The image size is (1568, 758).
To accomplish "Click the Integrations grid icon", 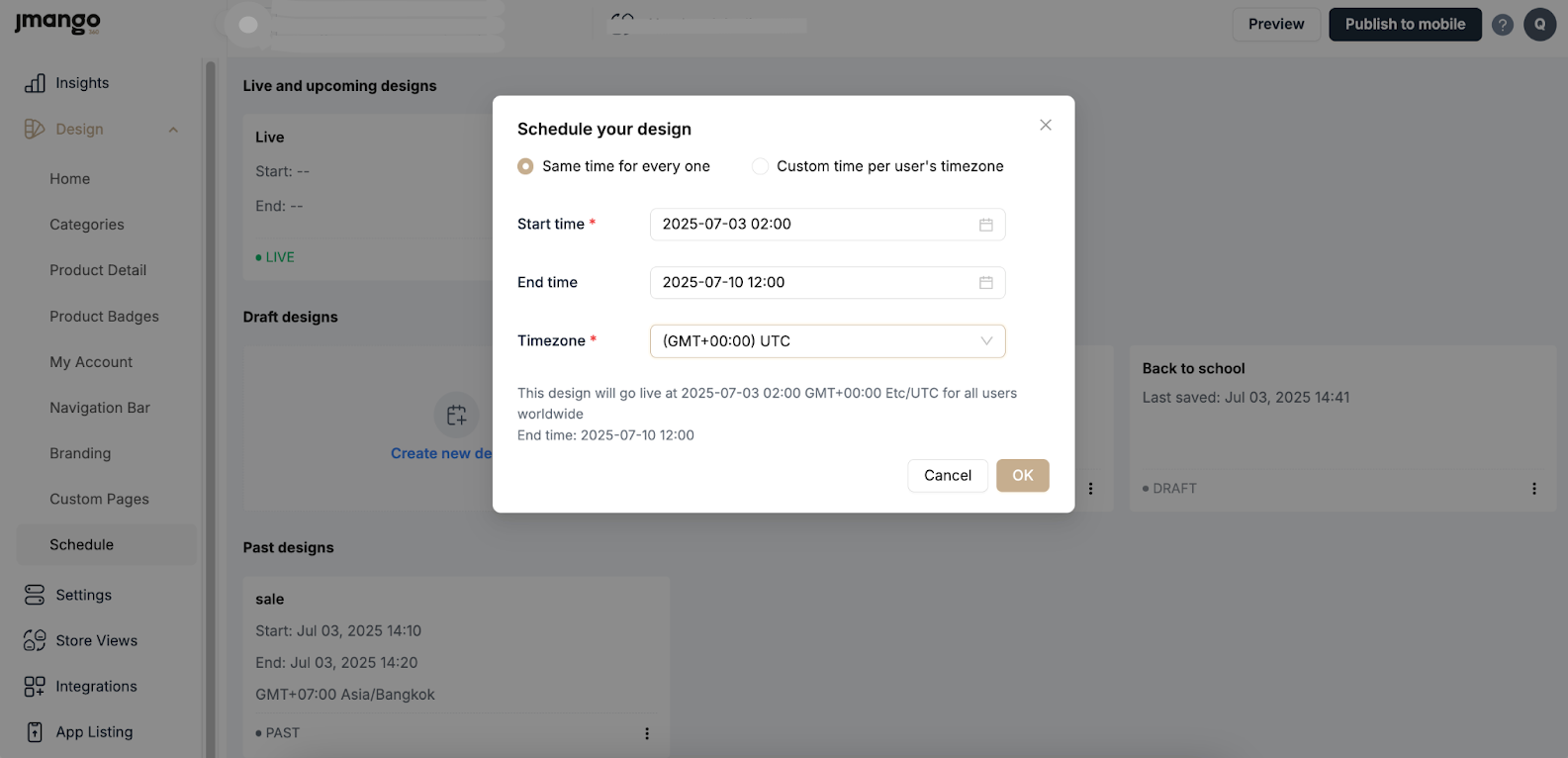I will [35, 686].
